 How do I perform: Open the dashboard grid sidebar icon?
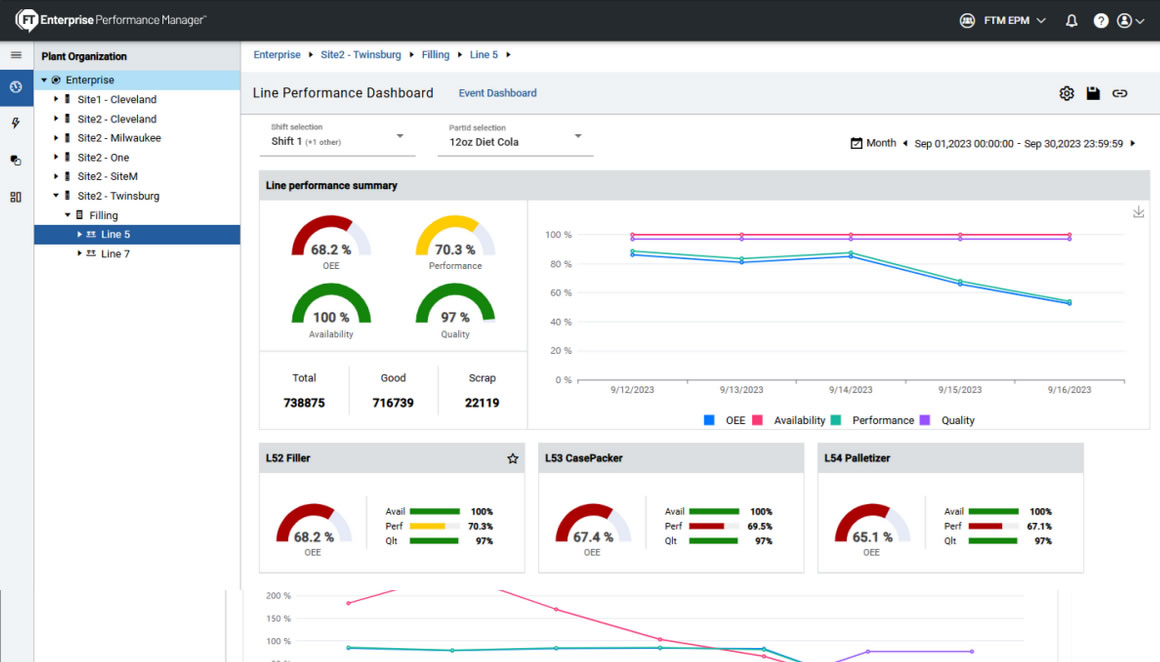point(16,197)
